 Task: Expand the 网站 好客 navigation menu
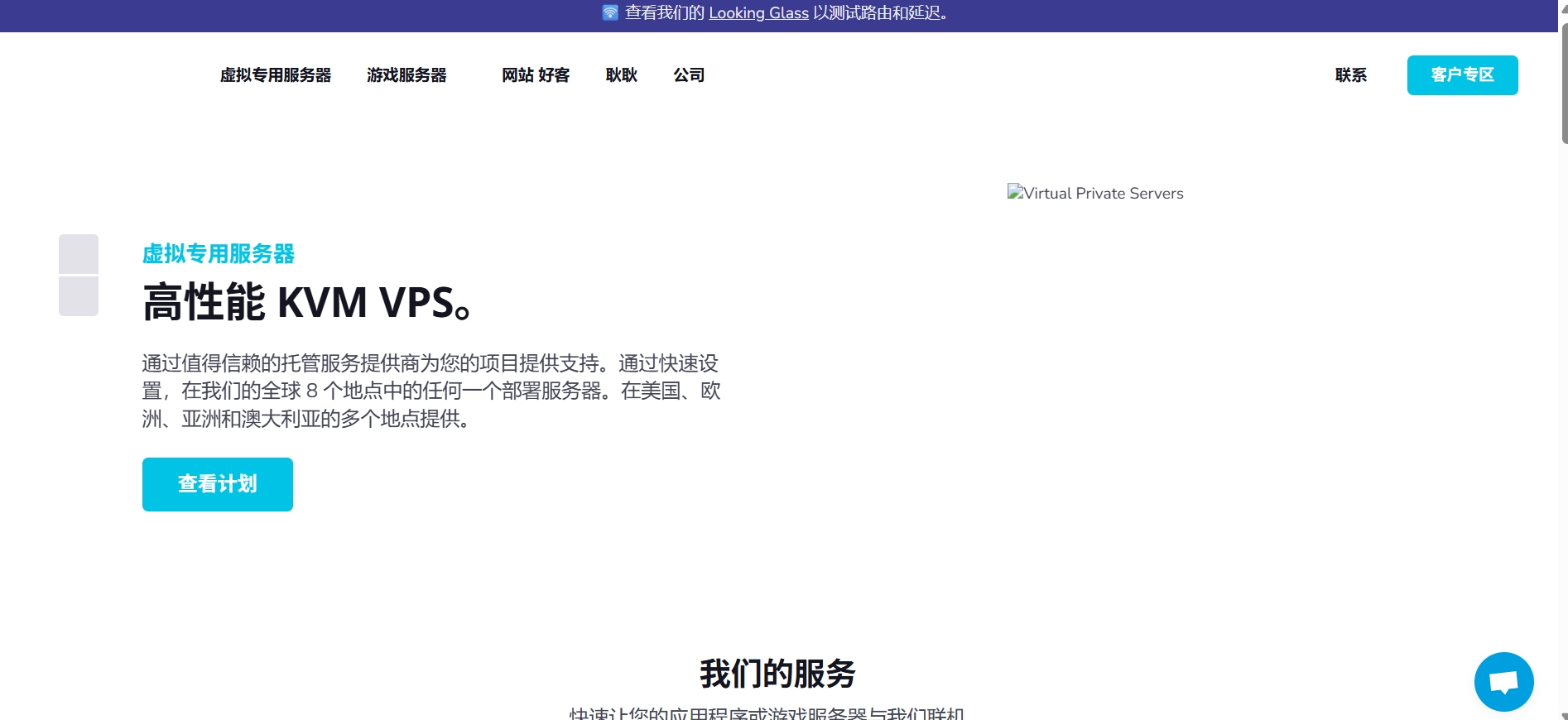point(536,75)
